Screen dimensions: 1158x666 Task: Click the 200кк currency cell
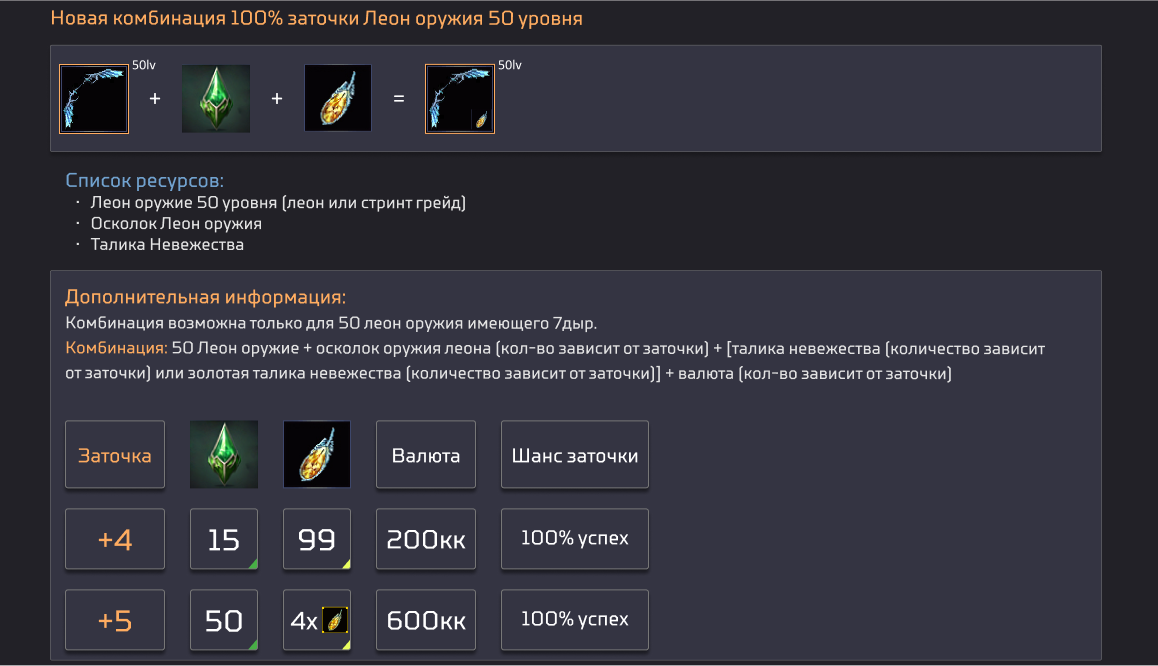[426, 539]
